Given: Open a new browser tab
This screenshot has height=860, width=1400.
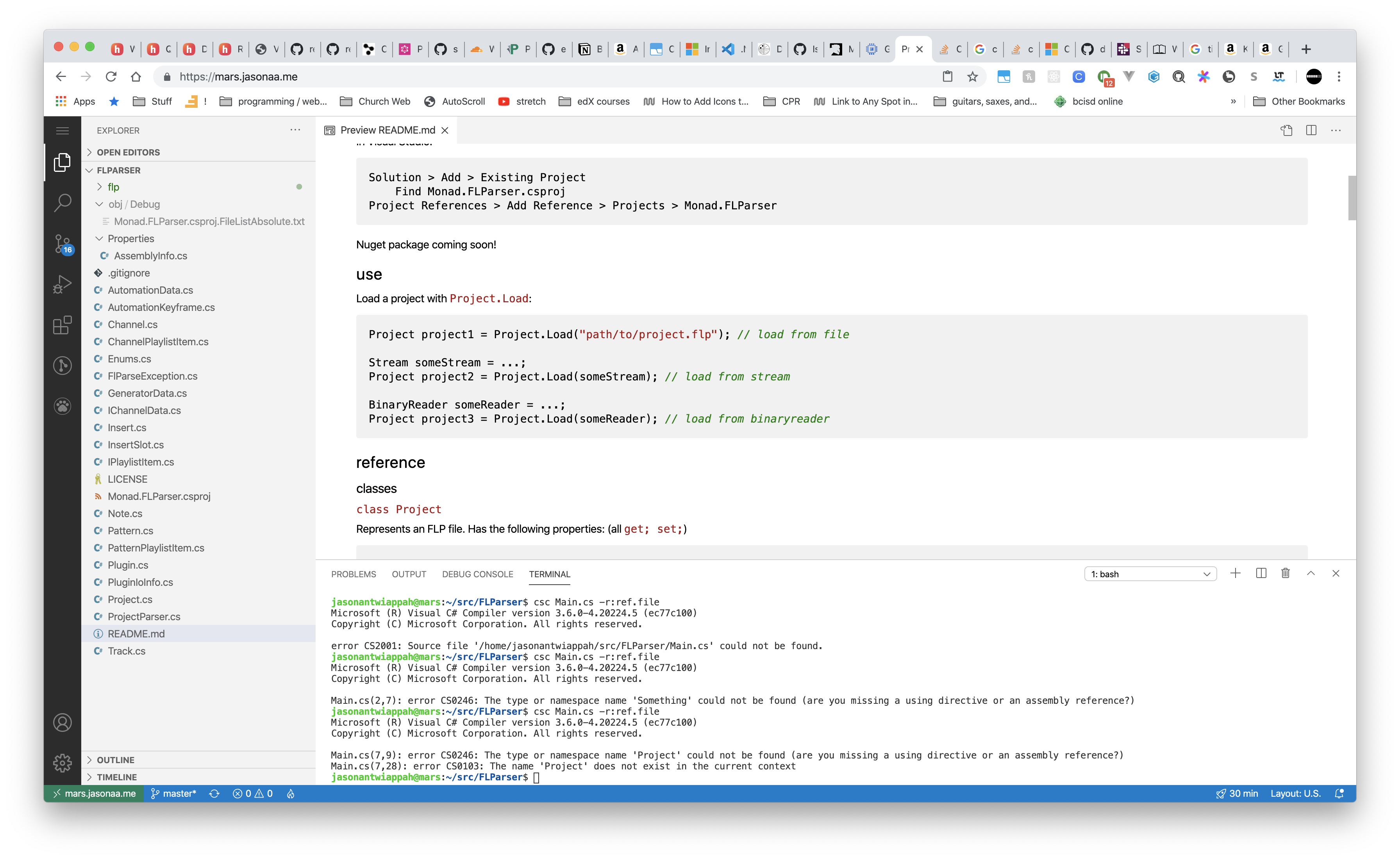Looking at the screenshot, I should pyautogui.click(x=1306, y=49).
